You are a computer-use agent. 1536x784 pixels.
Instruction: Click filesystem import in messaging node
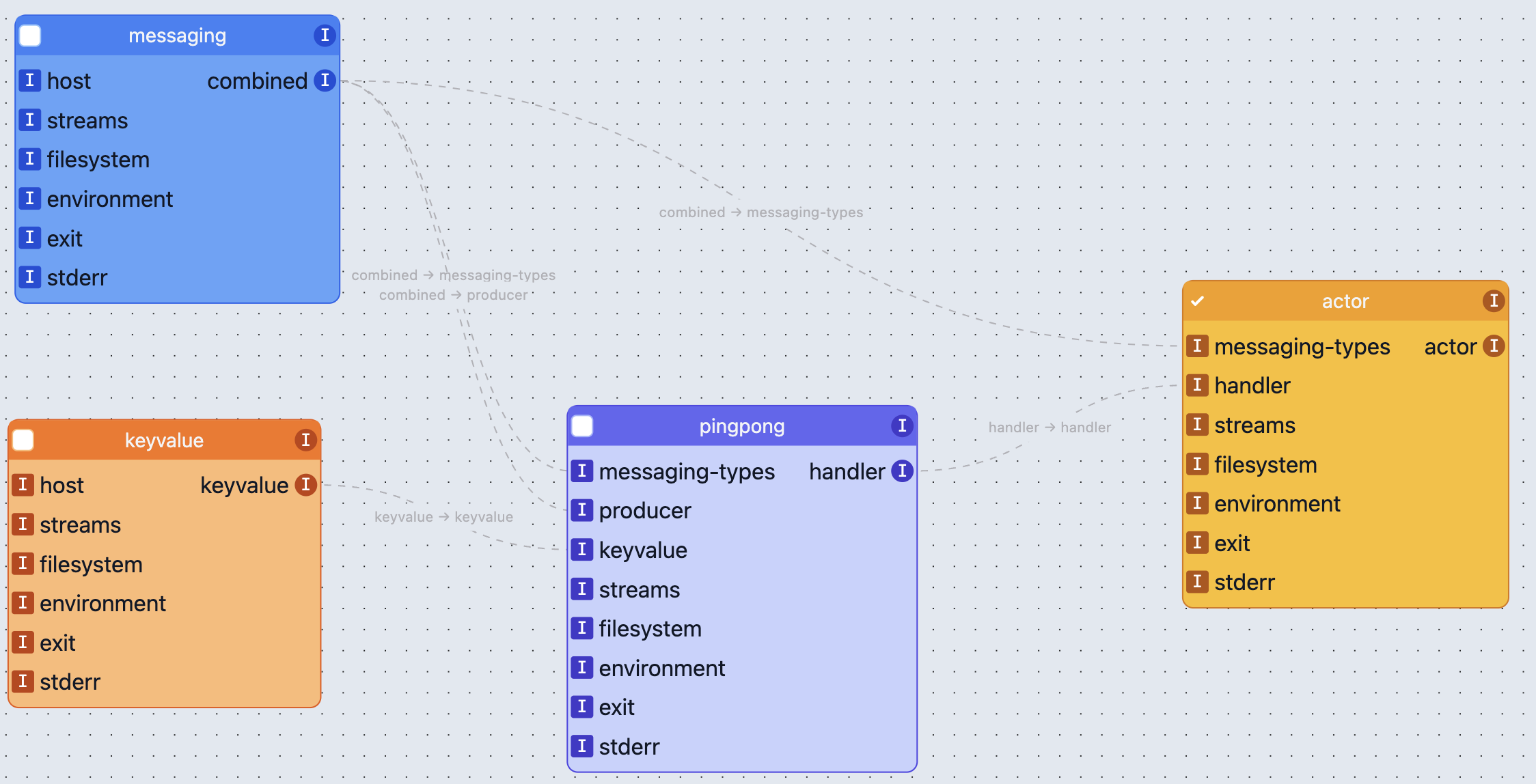(x=29, y=159)
